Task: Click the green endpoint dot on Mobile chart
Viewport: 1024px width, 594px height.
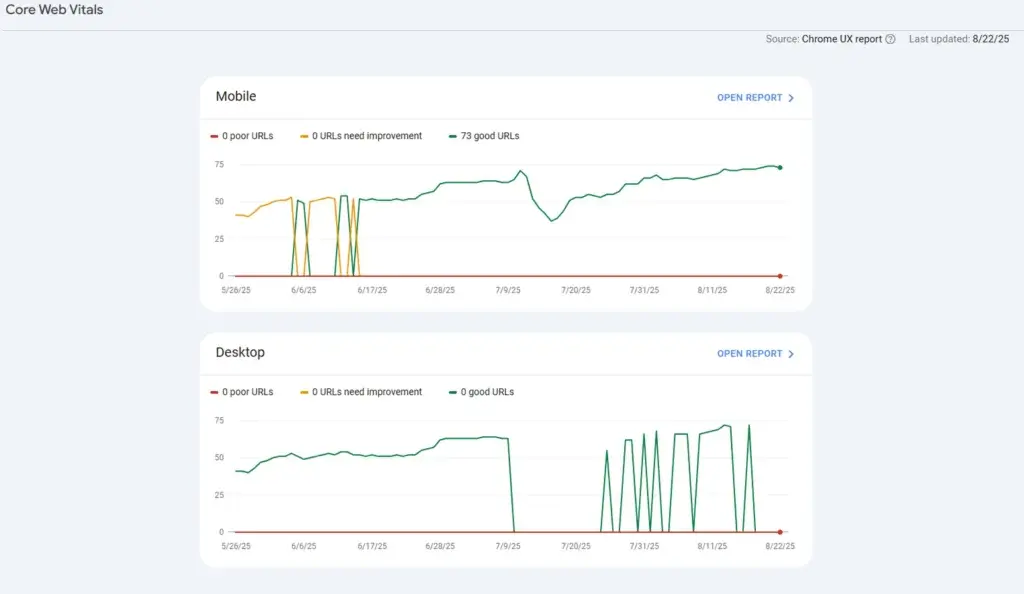Action: (x=781, y=168)
